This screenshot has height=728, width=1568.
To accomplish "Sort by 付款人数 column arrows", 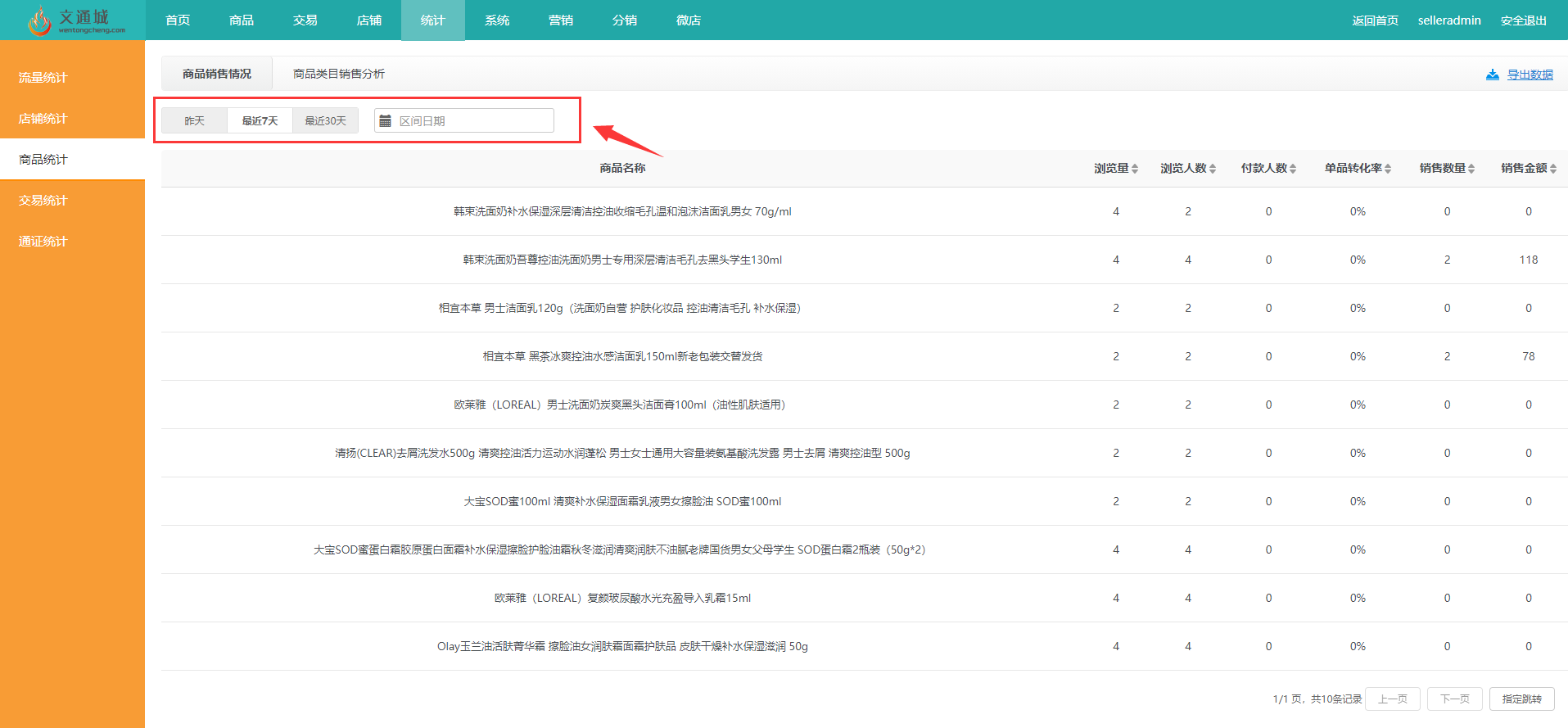I will [1293, 169].
